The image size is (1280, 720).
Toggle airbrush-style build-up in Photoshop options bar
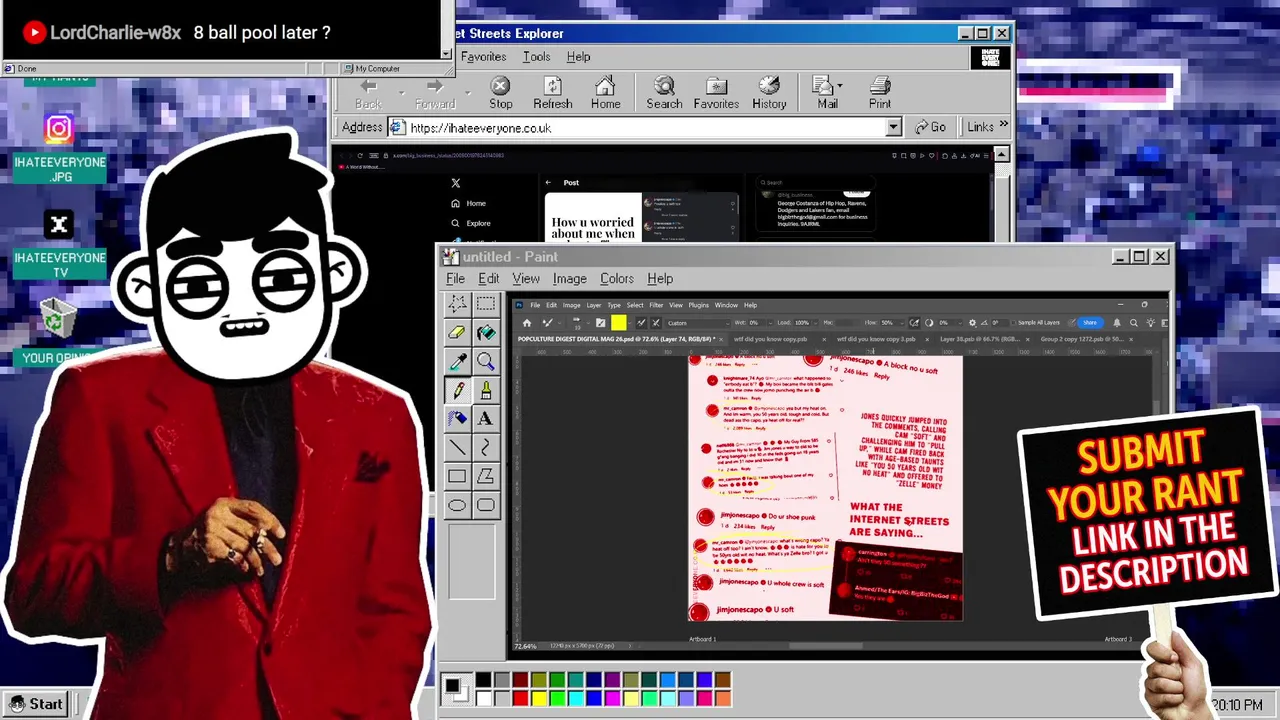coord(915,322)
